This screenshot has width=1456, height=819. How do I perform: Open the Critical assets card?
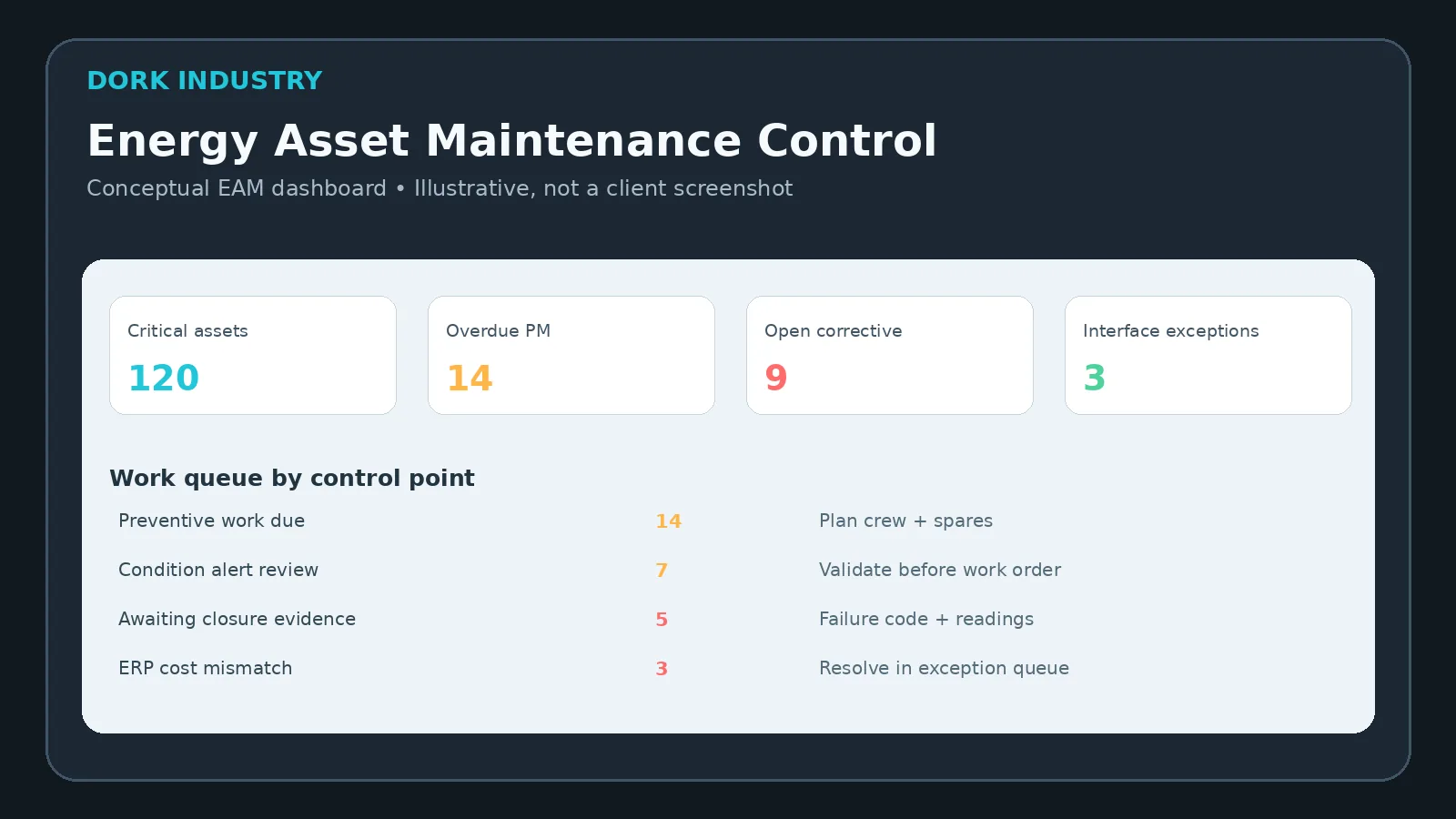[x=253, y=355]
